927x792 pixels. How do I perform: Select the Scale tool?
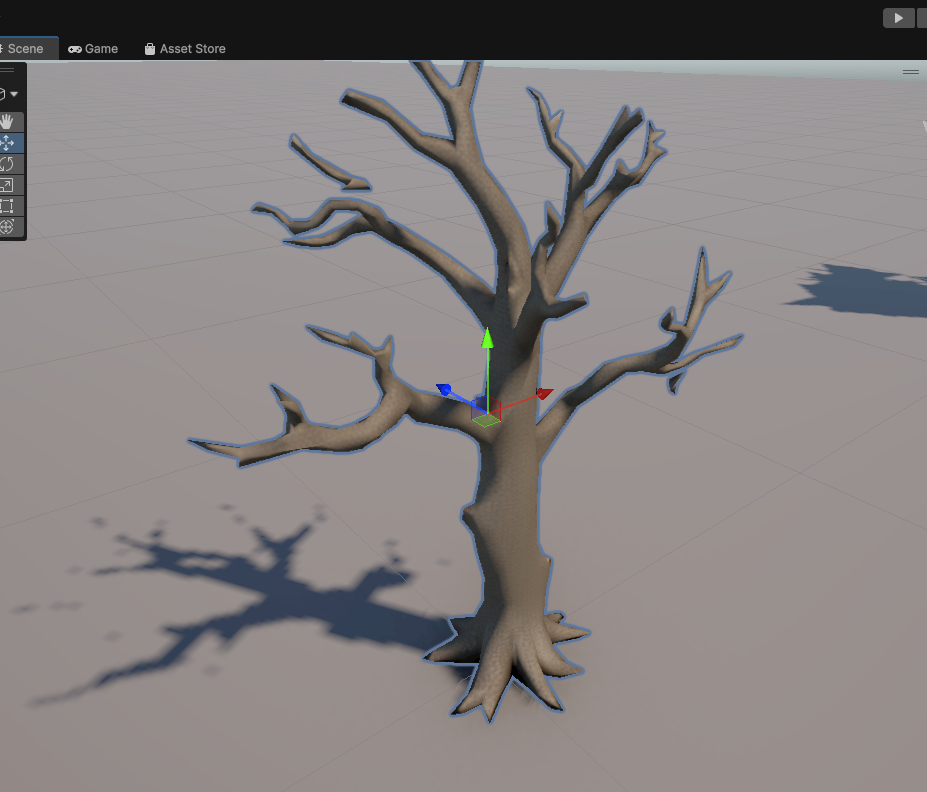click(8, 184)
